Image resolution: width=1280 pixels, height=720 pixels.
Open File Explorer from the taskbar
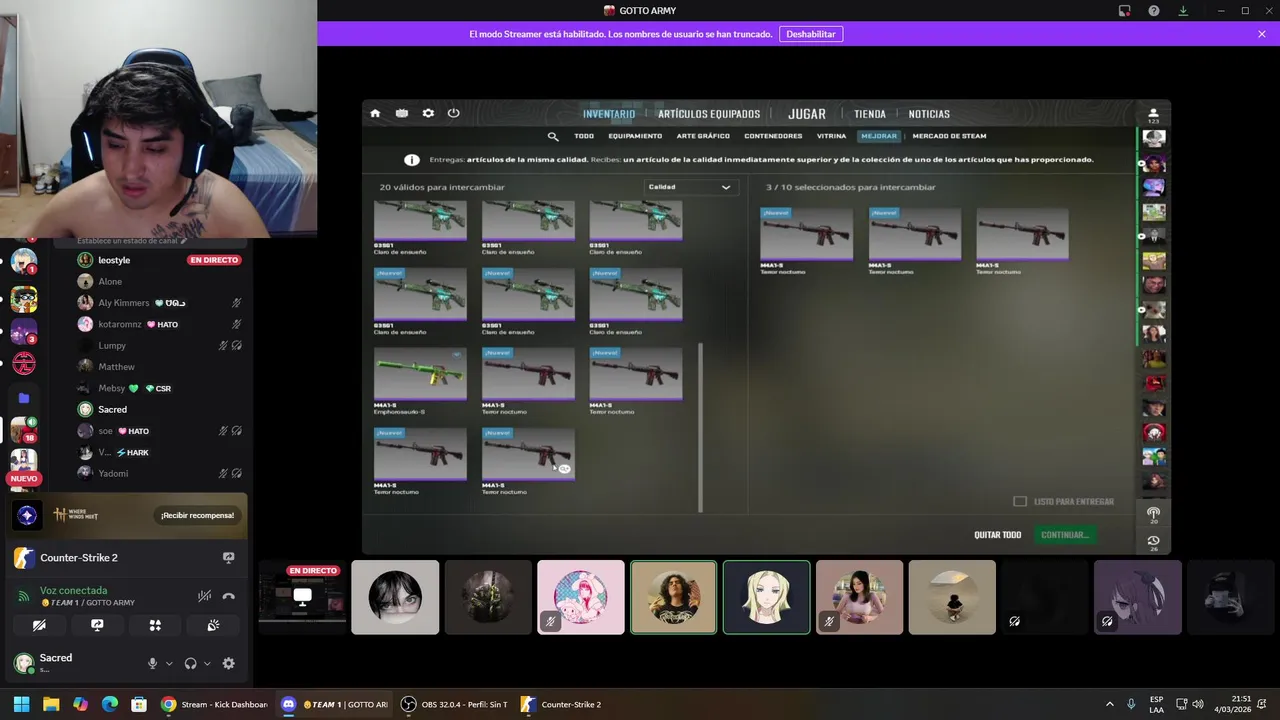(x=51, y=704)
